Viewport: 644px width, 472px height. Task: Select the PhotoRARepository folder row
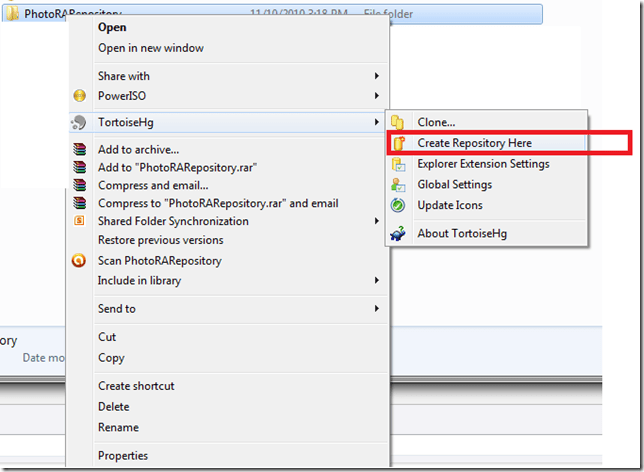(x=300, y=13)
